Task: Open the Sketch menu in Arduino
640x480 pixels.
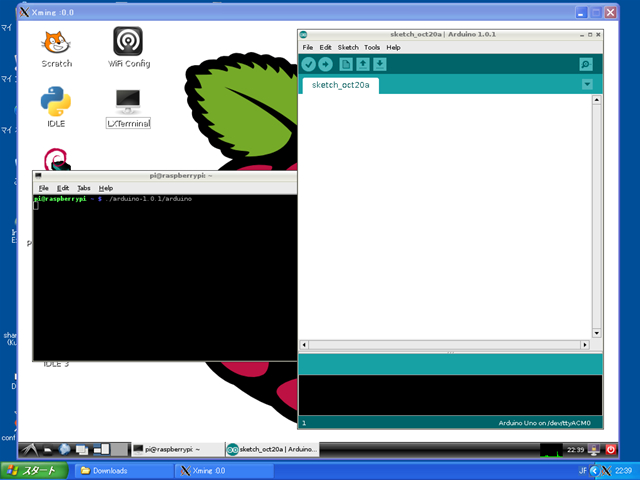Action: coord(348,47)
